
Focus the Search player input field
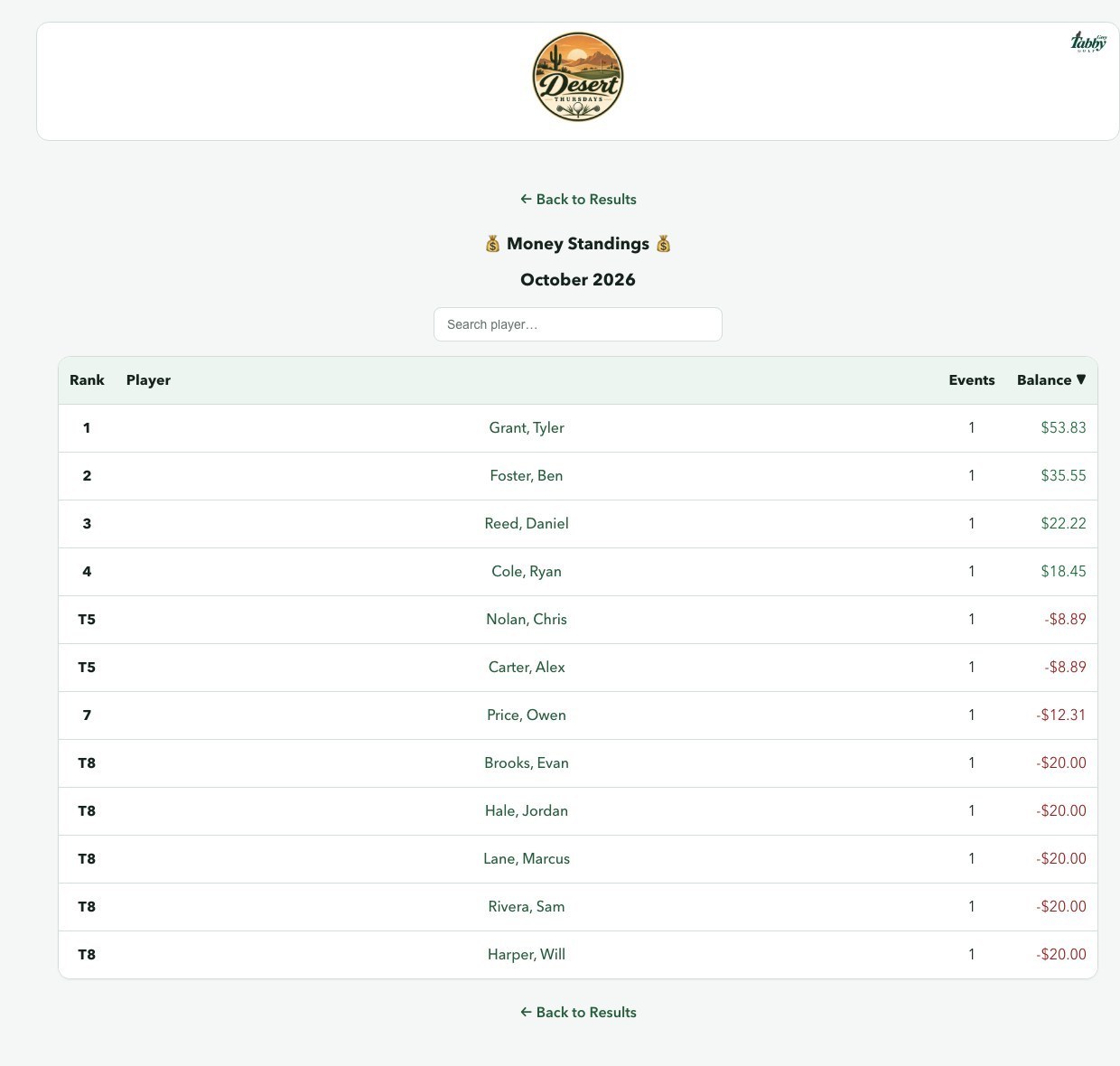click(x=578, y=324)
